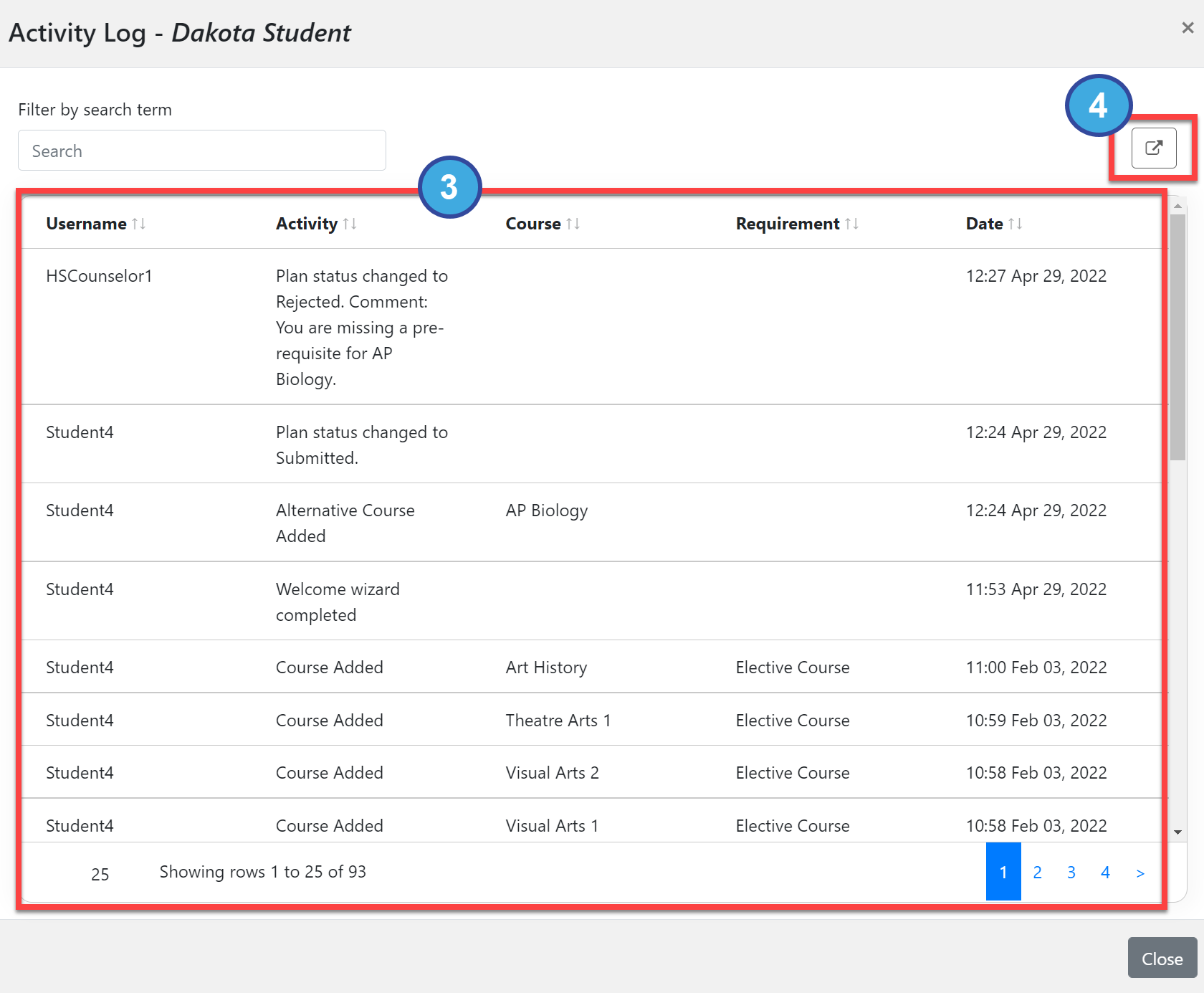Click the vertical scrollbar thumb

click(x=1177, y=337)
